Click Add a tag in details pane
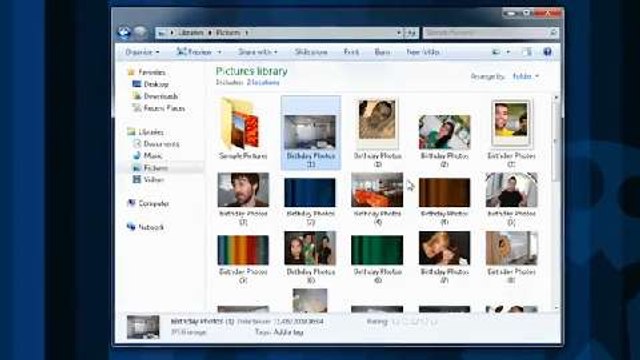The height and width of the screenshot is (360, 640). pos(288,332)
